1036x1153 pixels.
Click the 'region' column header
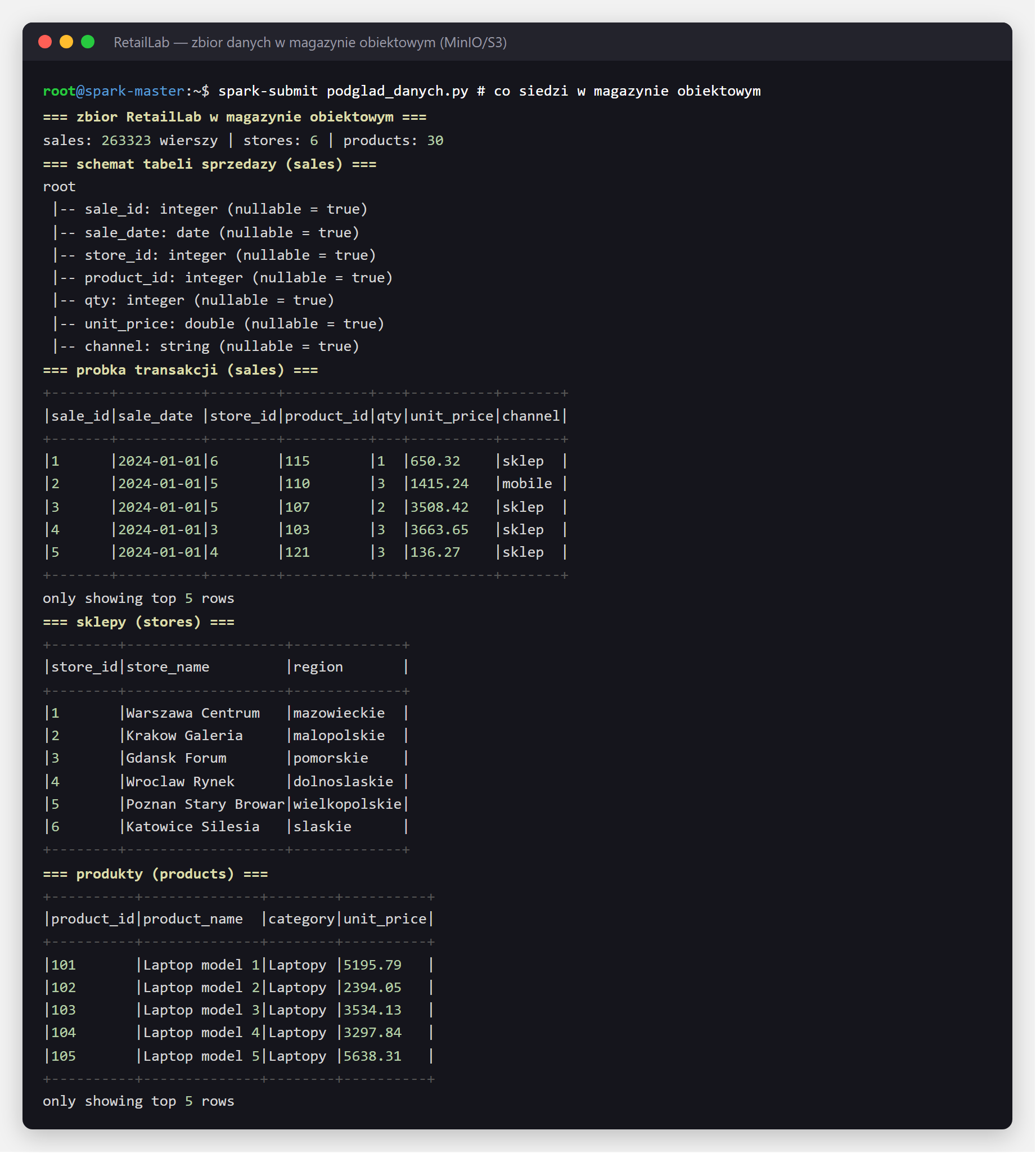pos(318,667)
